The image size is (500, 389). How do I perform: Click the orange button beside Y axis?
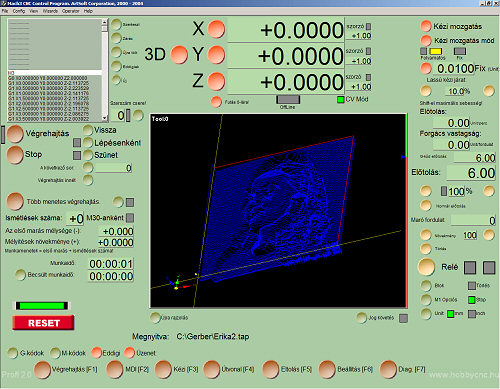tap(216, 54)
